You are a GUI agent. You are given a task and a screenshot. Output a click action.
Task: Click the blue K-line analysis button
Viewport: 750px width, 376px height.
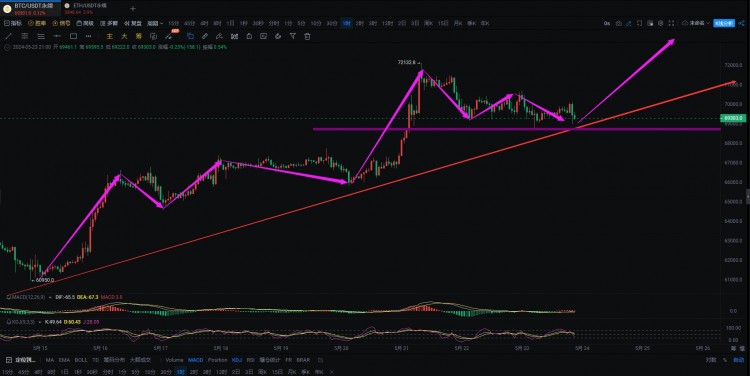724,23
